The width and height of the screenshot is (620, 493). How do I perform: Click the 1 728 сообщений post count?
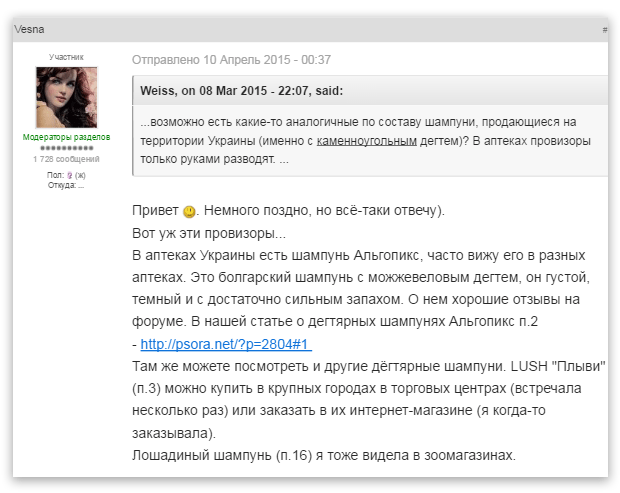click(66, 158)
